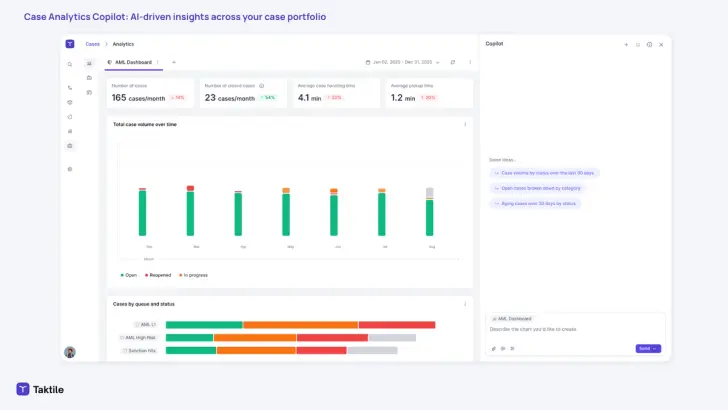
Task: Click the Average case handling time card
Action: pos(336,93)
